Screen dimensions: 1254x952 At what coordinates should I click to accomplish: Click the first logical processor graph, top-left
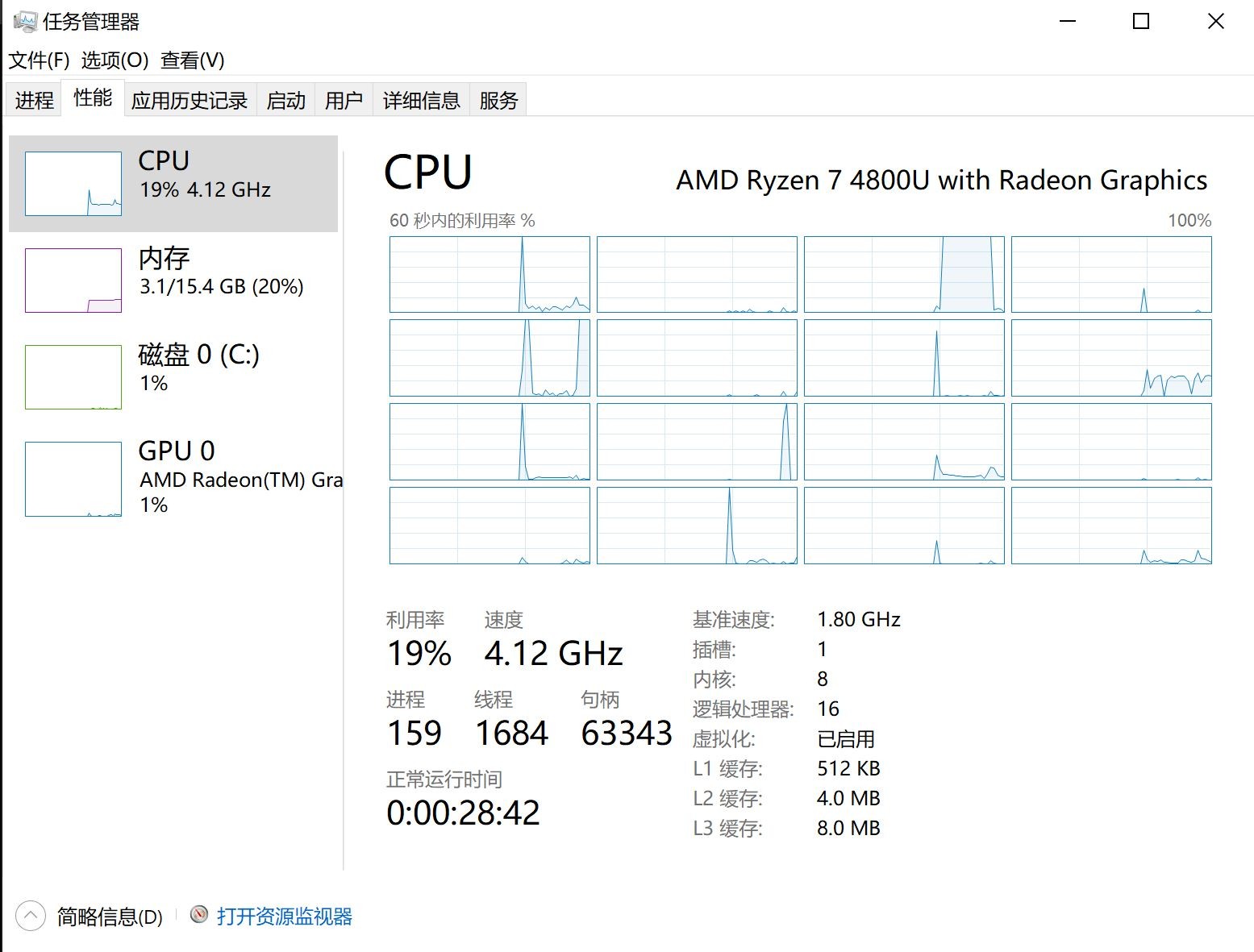tap(490, 275)
